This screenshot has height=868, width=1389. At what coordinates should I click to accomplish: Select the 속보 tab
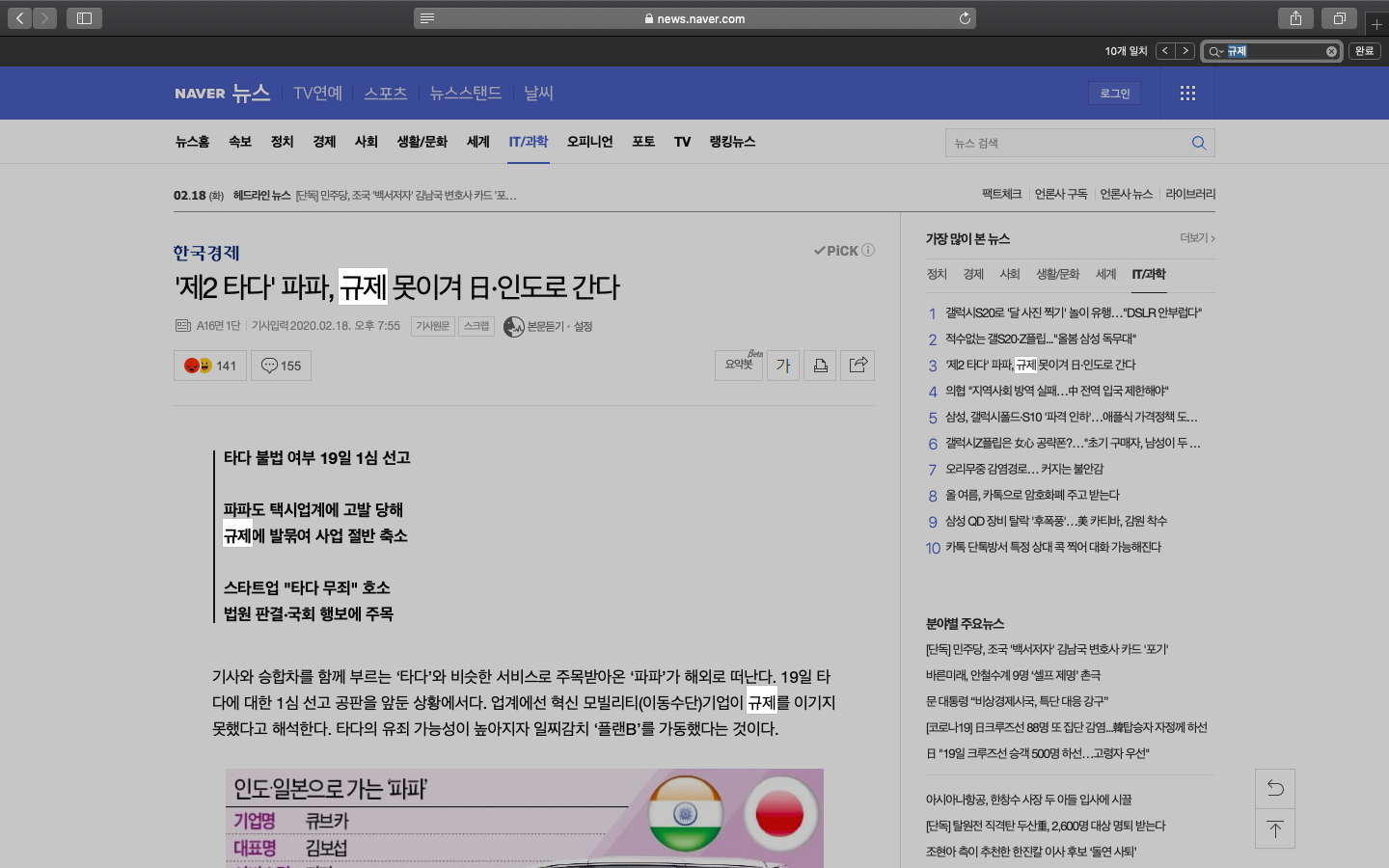[x=239, y=142]
